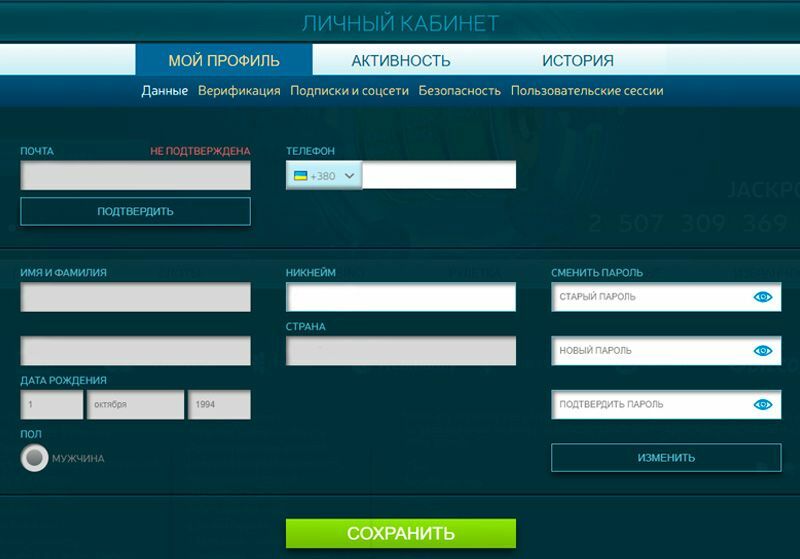
Task: Open the +380 country code dropdown
Action: tap(324, 175)
